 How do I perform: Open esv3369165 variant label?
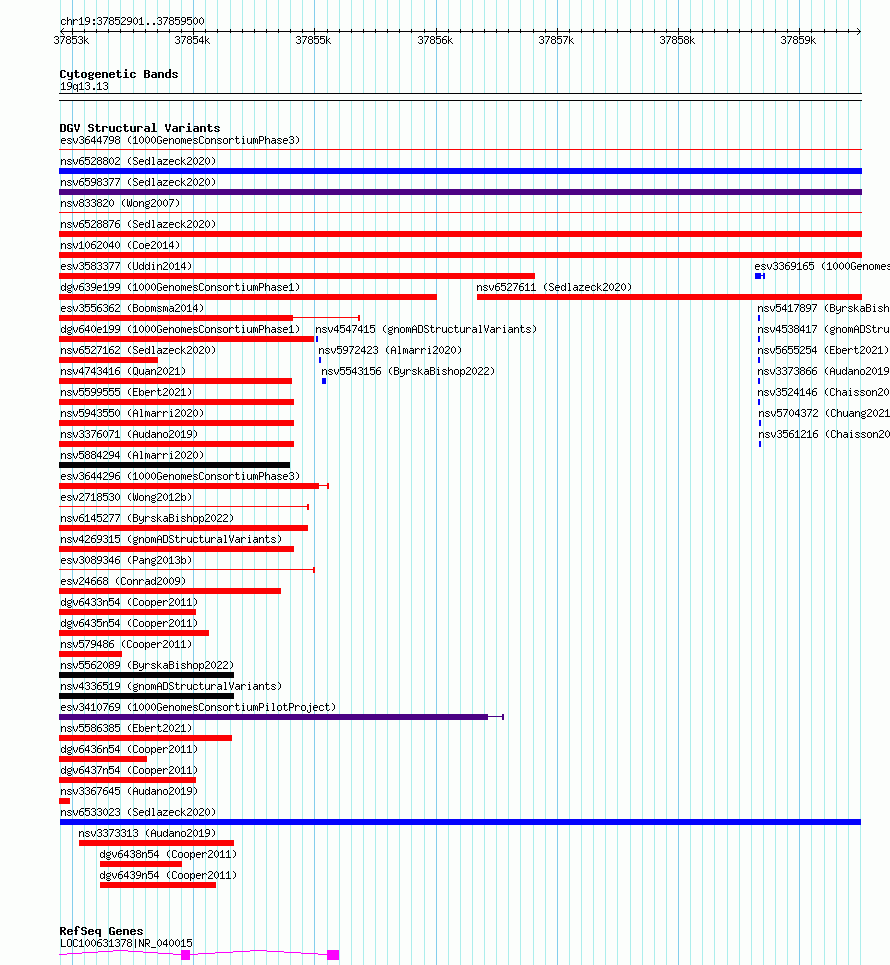822,266
